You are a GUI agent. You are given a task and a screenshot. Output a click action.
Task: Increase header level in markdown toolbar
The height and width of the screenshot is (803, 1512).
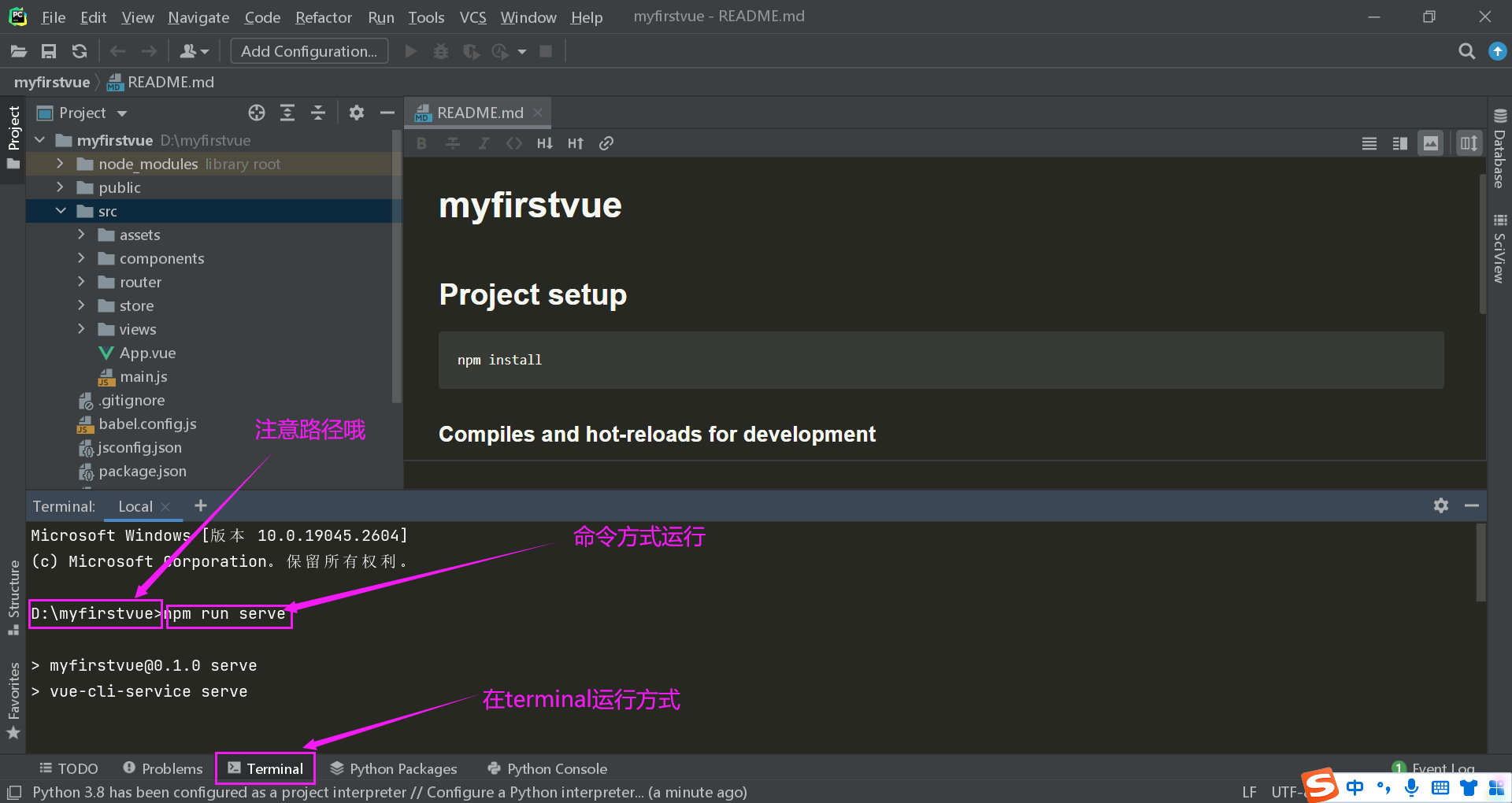[576, 143]
